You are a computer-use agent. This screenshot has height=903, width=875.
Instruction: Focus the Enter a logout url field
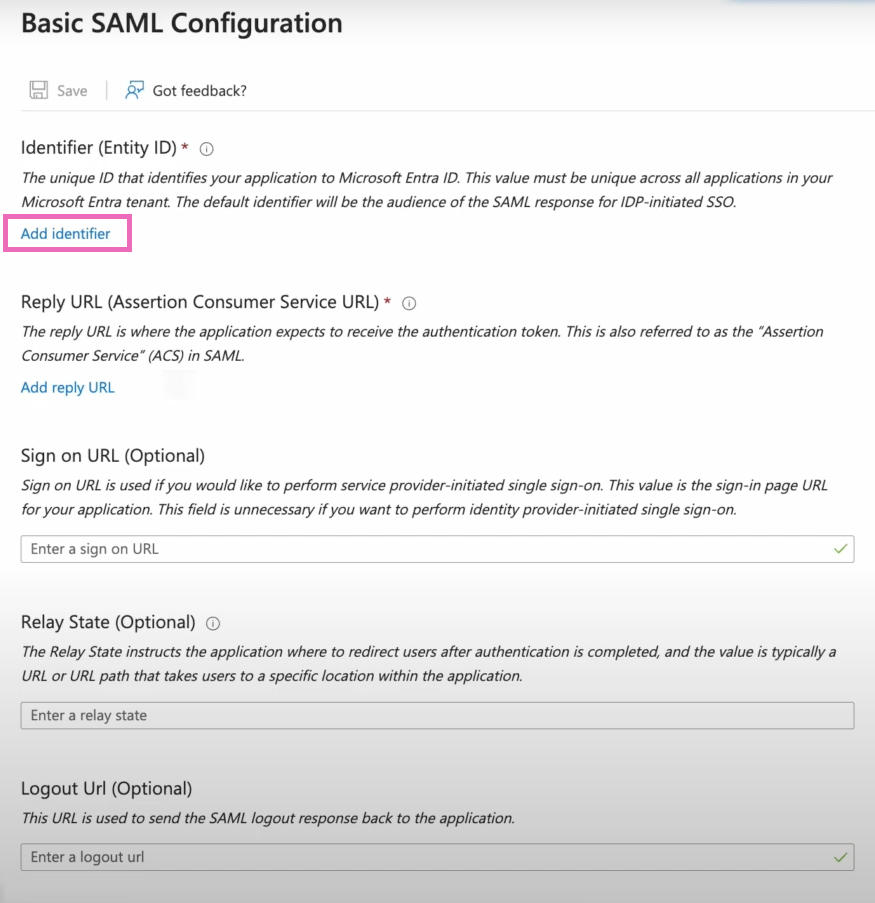[x=437, y=858]
